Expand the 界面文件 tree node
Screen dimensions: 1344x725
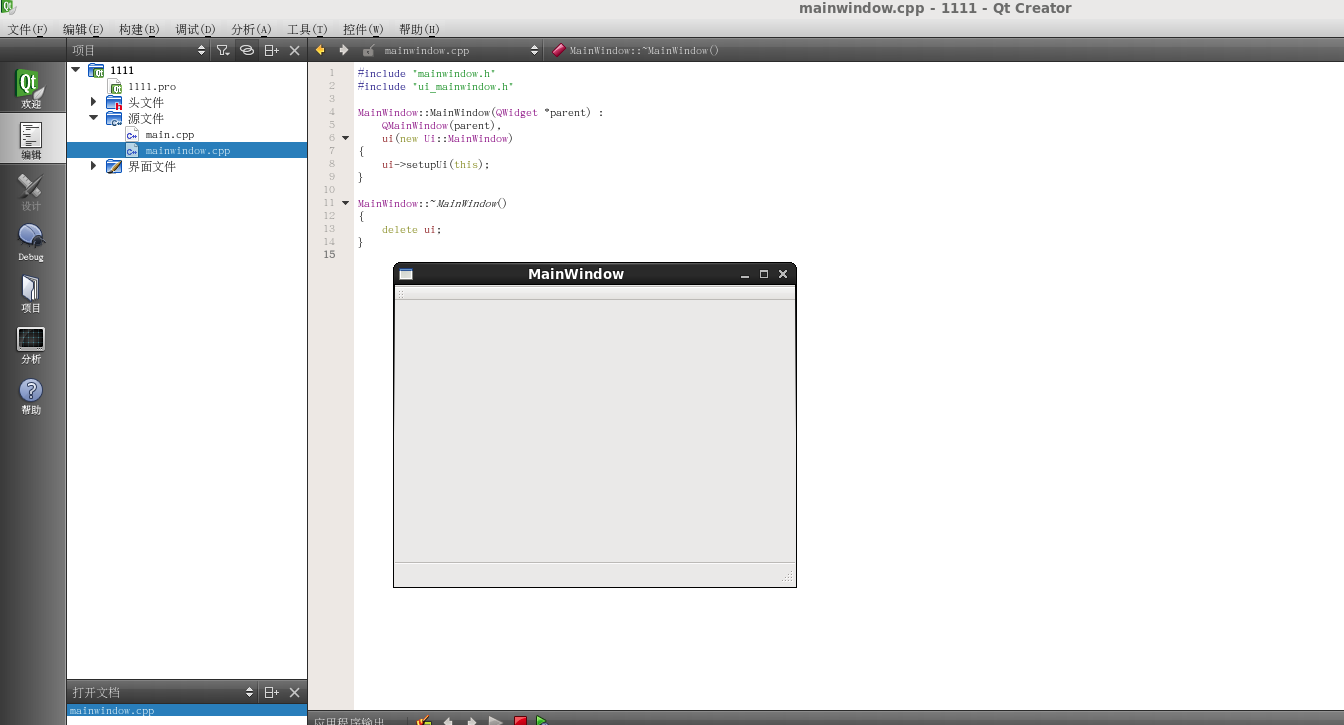point(93,166)
